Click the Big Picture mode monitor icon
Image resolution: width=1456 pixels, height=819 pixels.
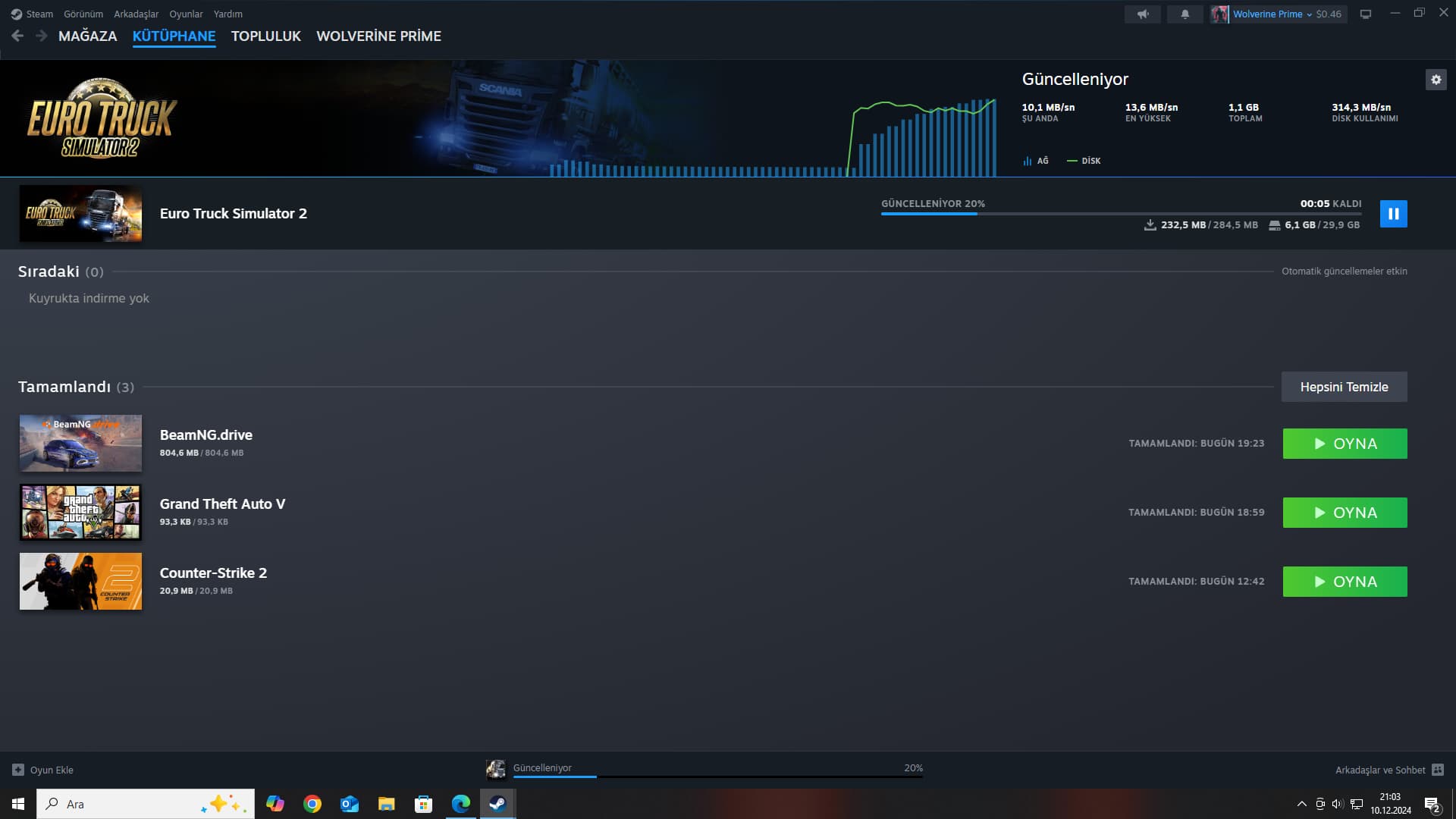click(x=1365, y=14)
